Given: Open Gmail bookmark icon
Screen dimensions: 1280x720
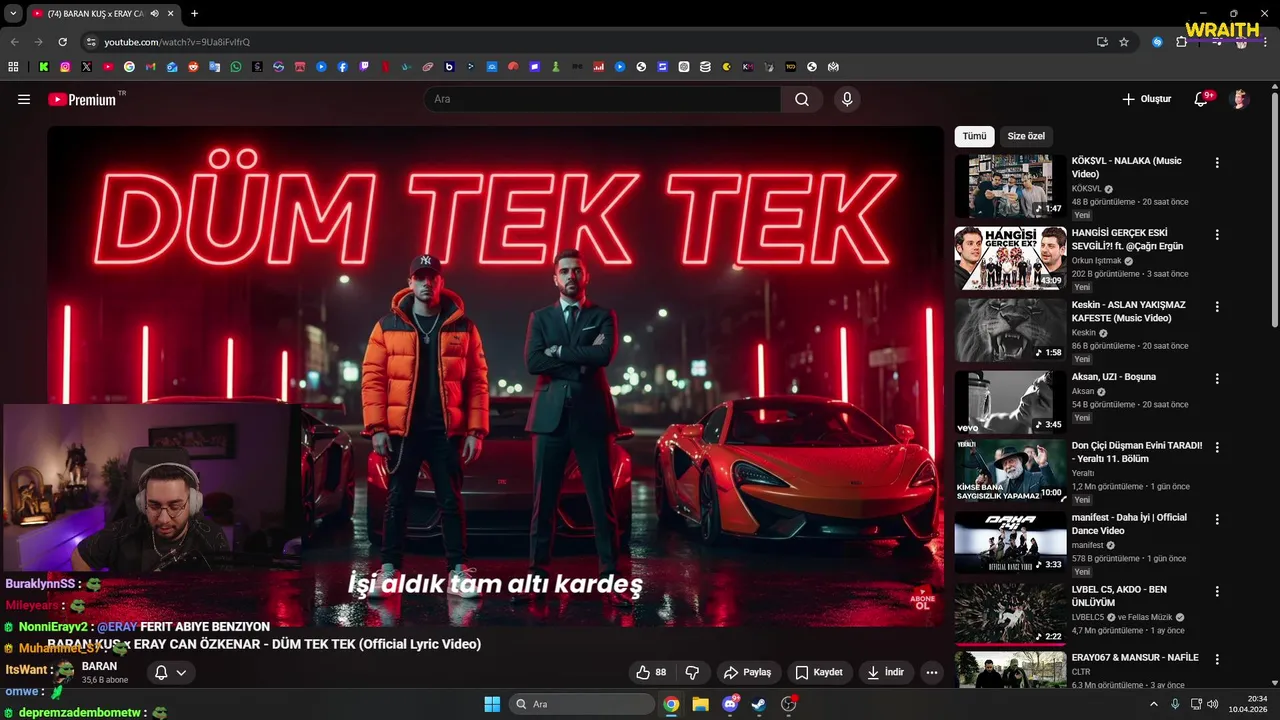Looking at the screenshot, I should click(x=151, y=67).
